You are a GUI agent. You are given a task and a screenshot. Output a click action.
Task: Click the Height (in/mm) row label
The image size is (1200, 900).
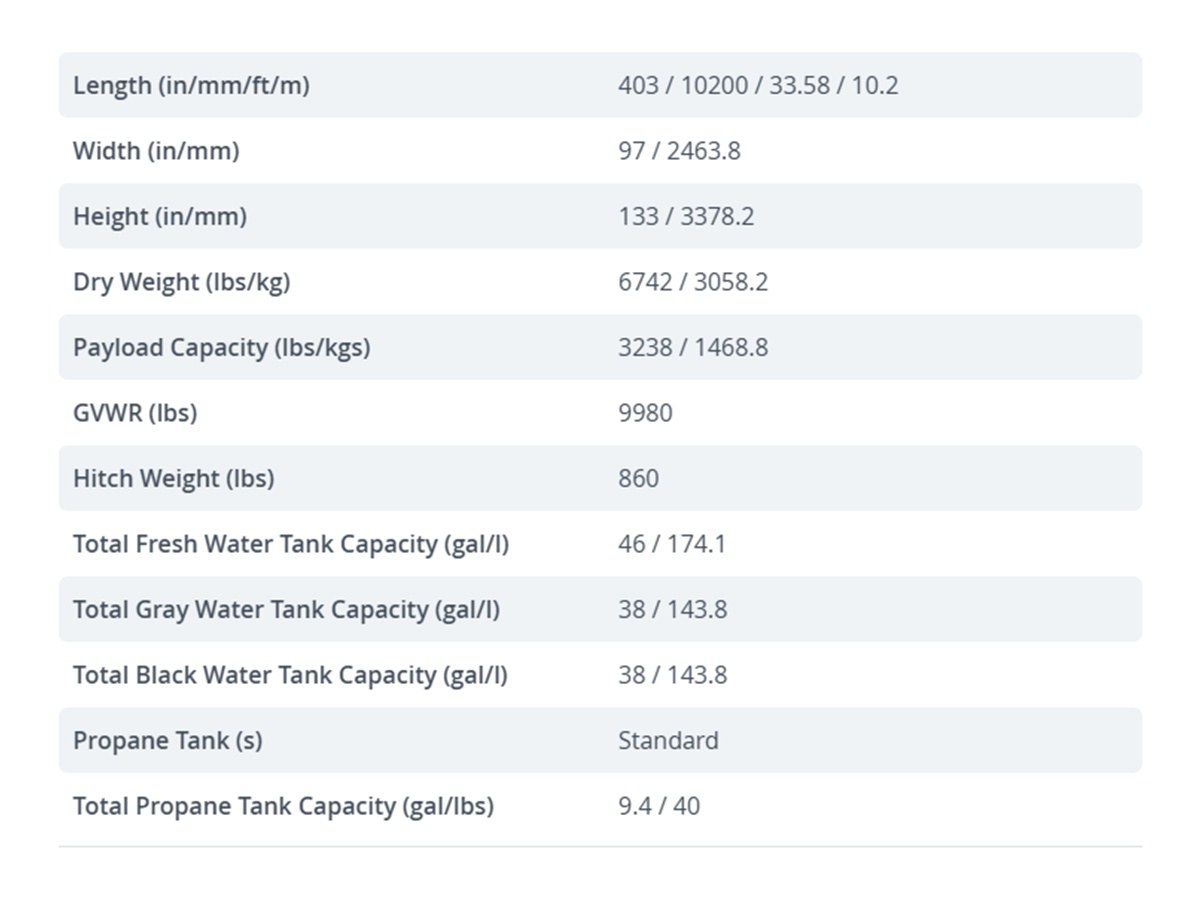click(x=160, y=217)
